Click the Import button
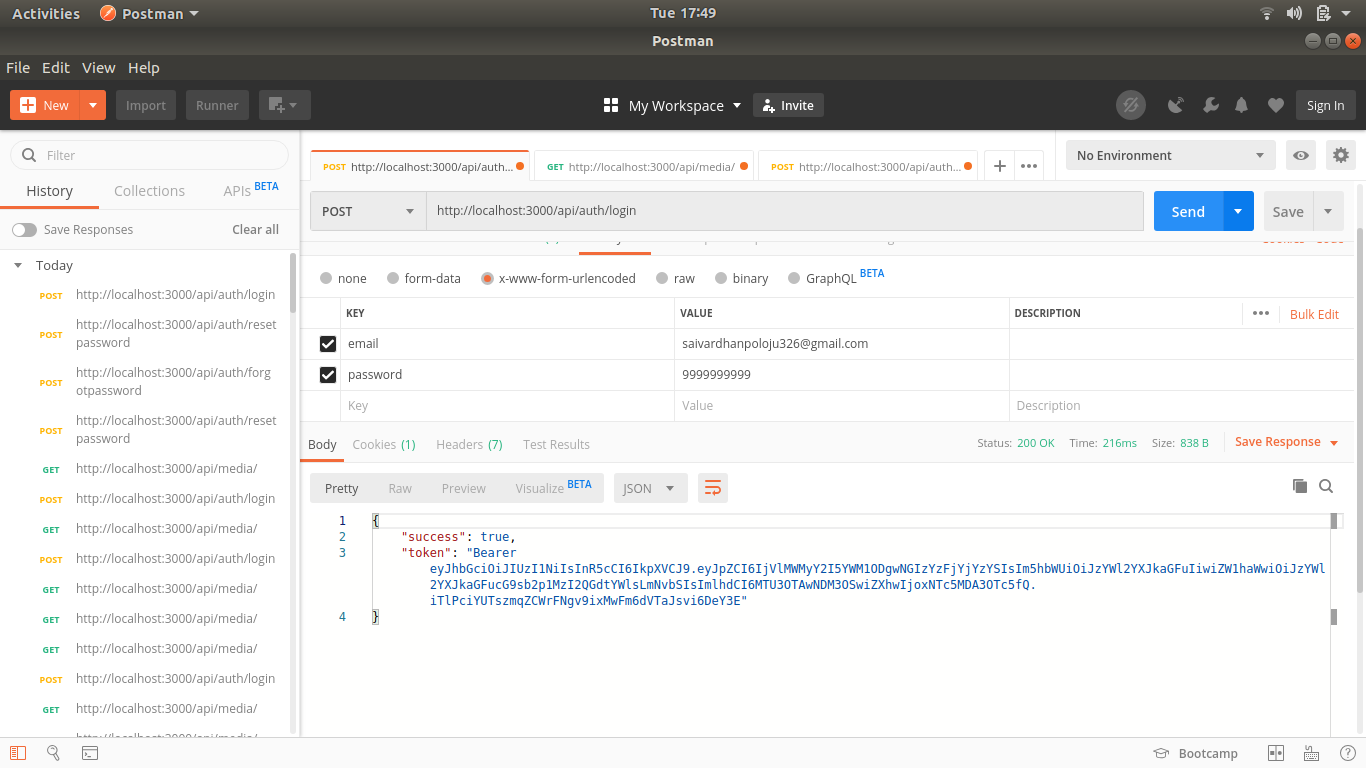 click(x=146, y=105)
